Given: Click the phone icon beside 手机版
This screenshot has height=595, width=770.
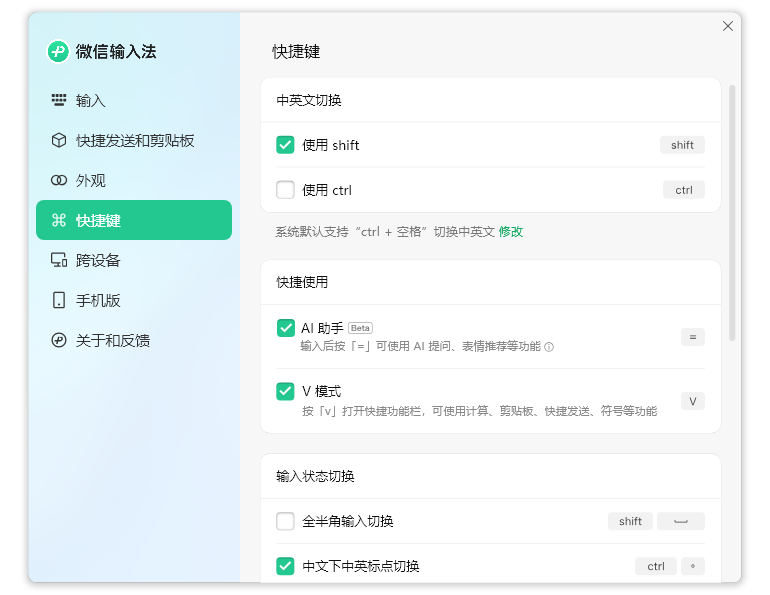Looking at the screenshot, I should tap(59, 300).
